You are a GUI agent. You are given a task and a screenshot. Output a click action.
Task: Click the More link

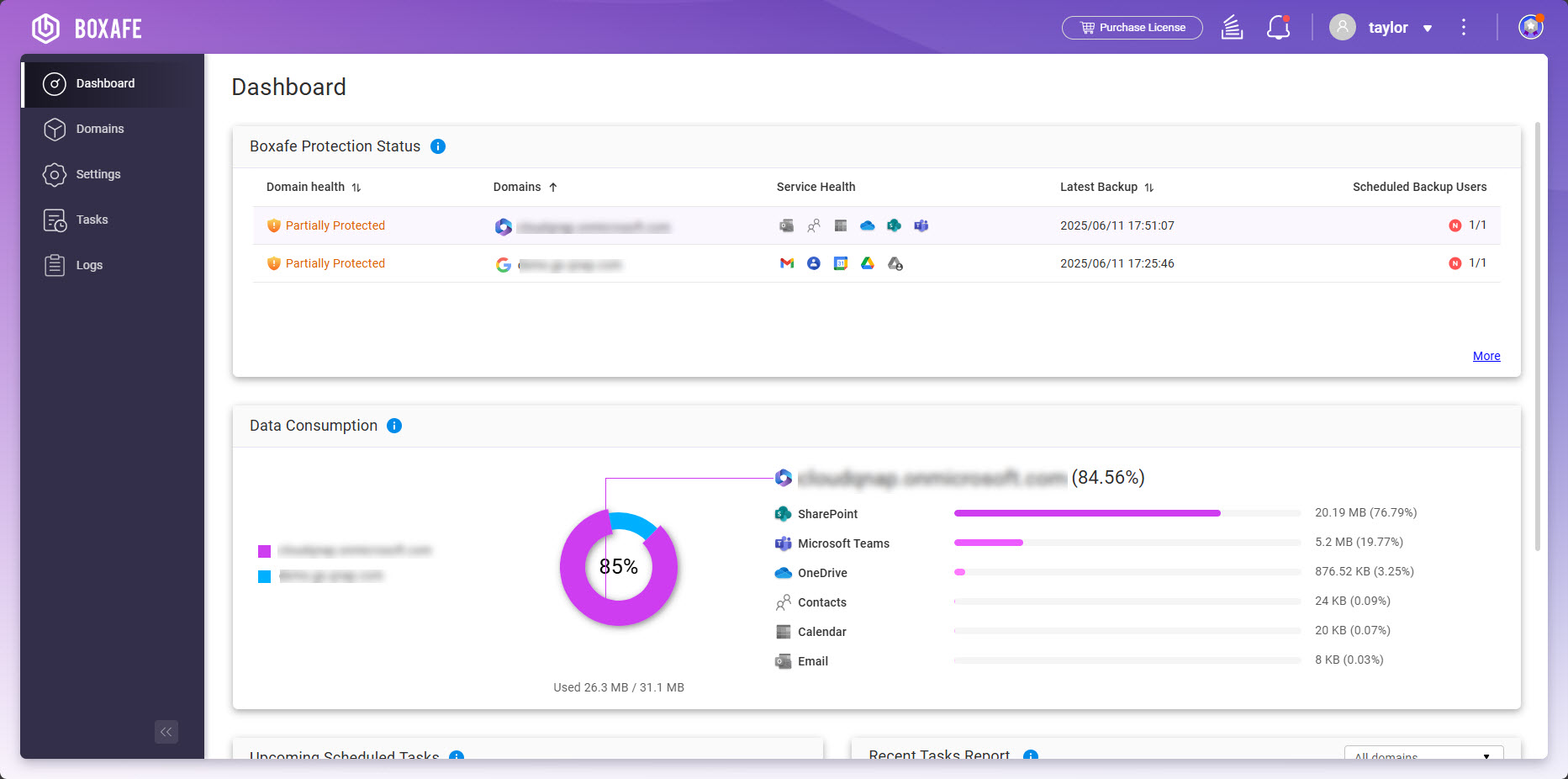click(x=1486, y=356)
